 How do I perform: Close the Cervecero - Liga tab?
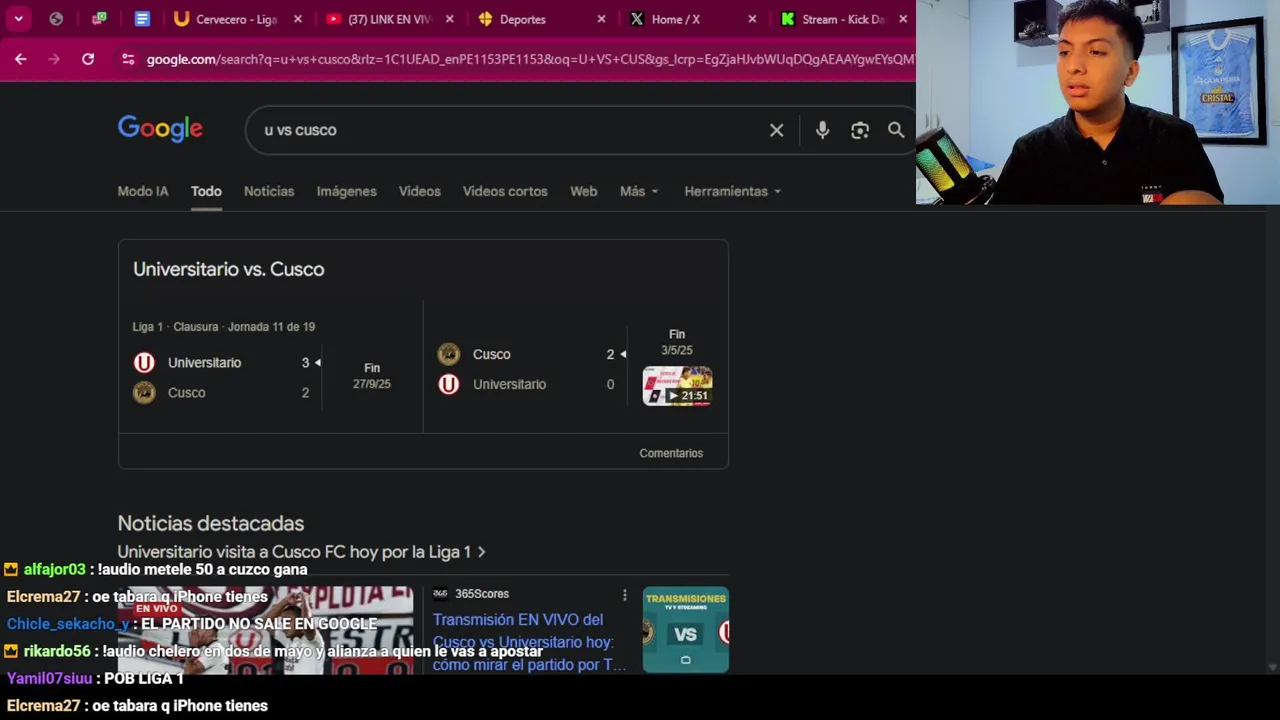pyautogui.click(x=297, y=19)
